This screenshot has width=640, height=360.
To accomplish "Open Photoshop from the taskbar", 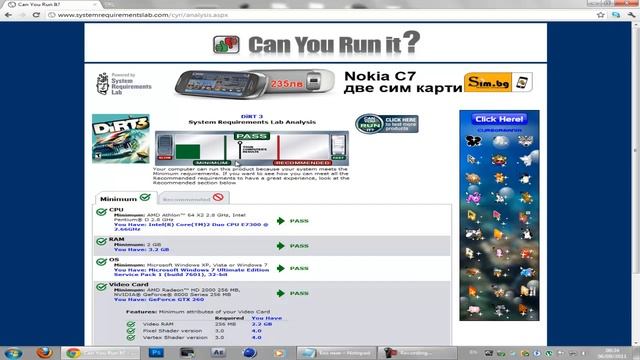I will point(156,353).
